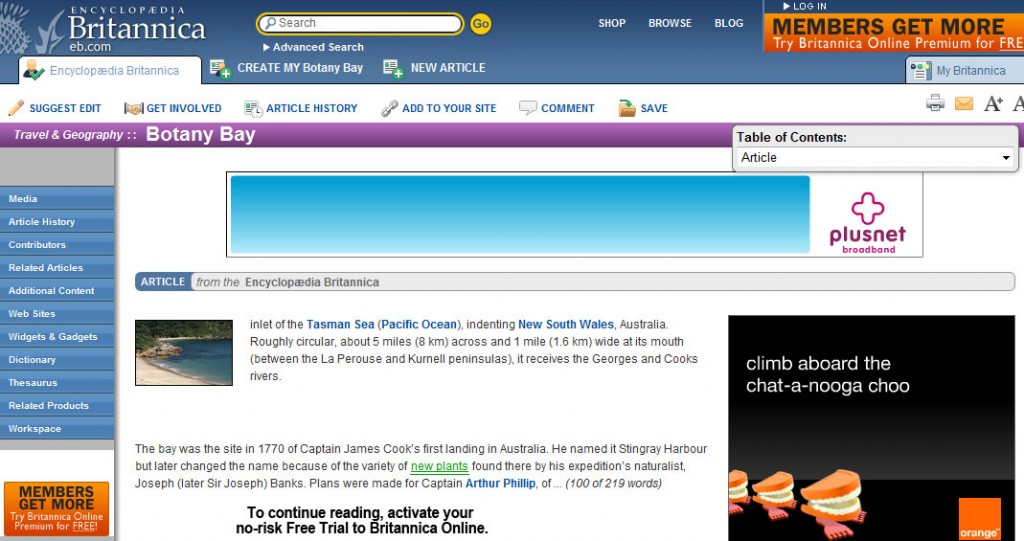Open Related Products in the sidebar
Viewport: 1024px width, 541px height.
point(57,405)
